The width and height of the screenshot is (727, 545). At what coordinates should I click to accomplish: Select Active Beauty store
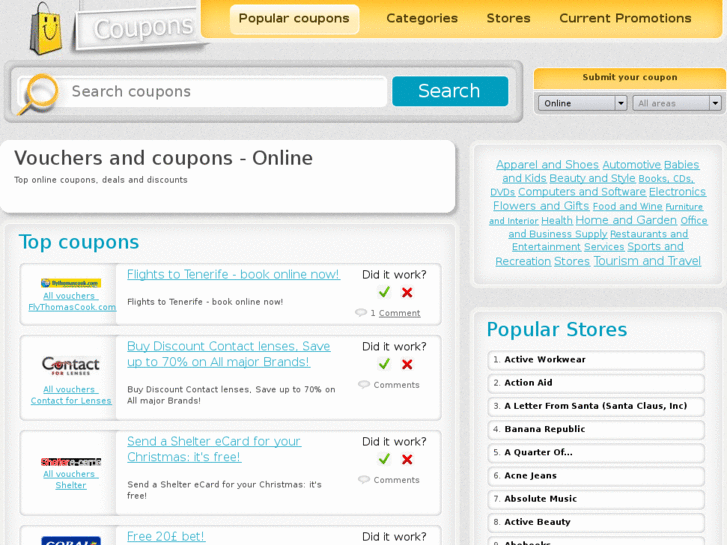pos(596,522)
